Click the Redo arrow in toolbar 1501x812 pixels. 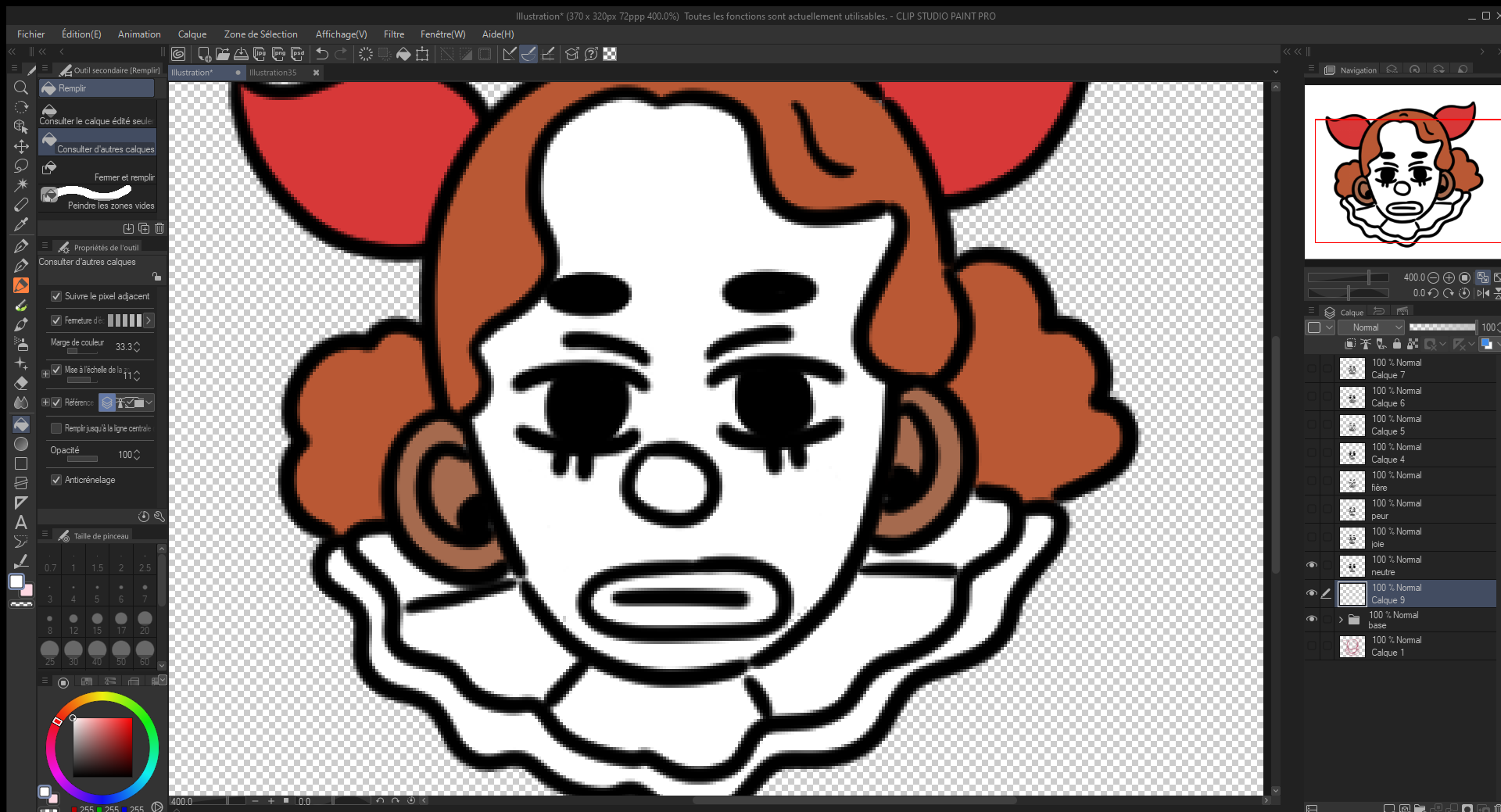(x=341, y=54)
